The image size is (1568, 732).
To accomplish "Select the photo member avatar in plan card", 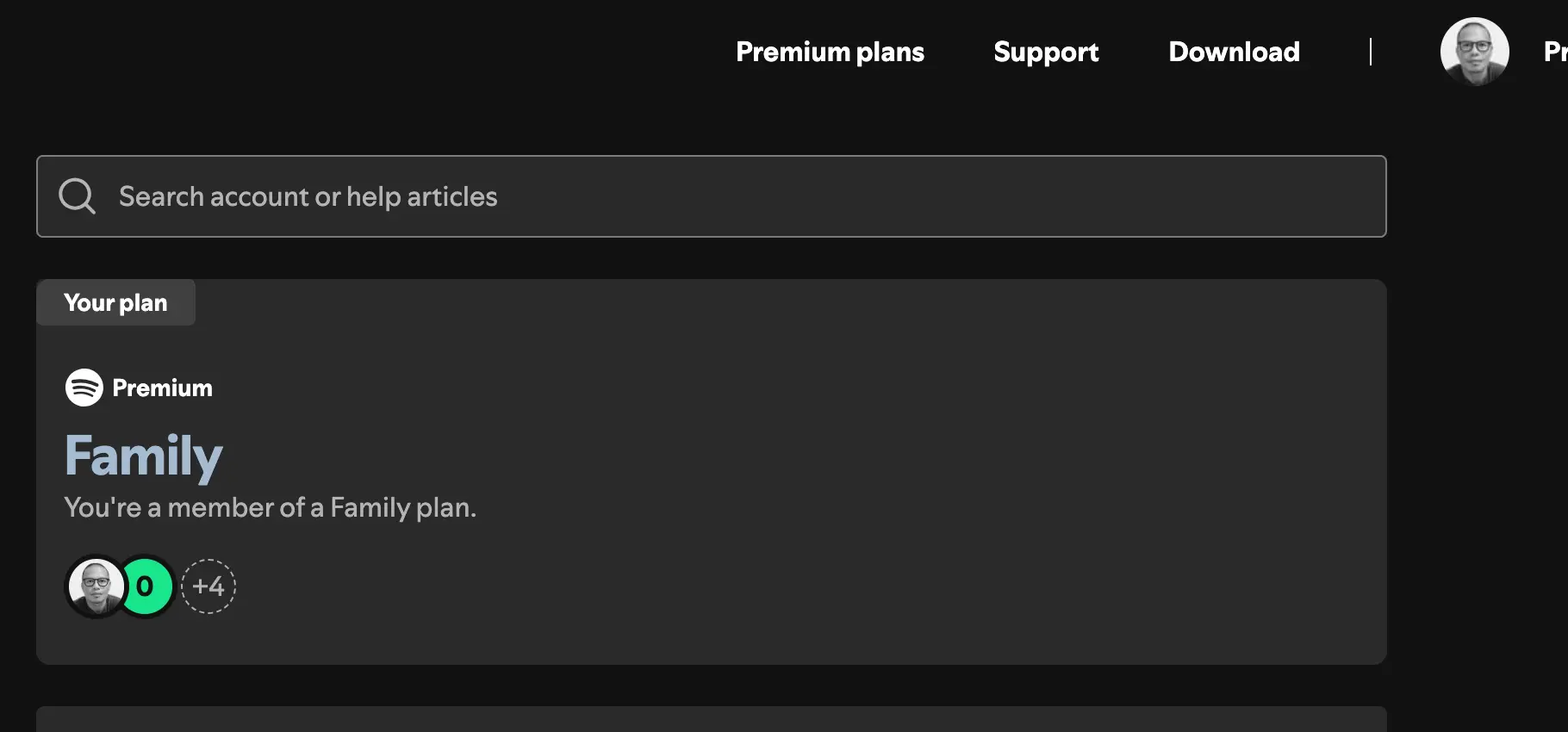I will point(96,586).
